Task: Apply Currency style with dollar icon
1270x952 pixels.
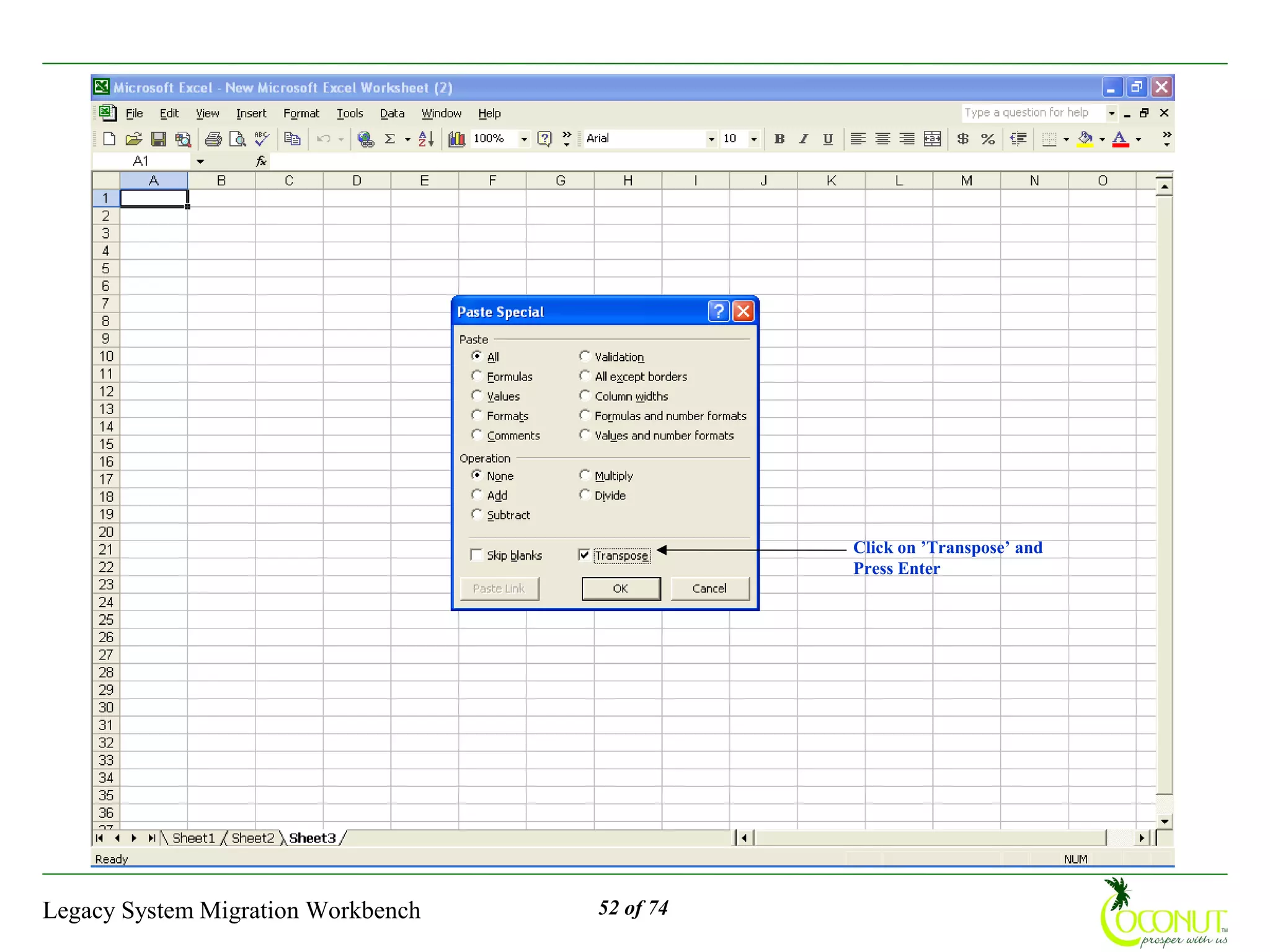Action: [962, 139]
